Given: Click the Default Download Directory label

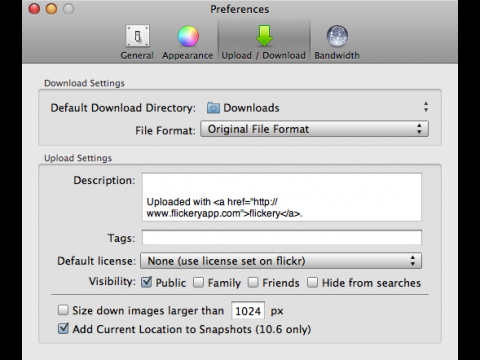Looking at the screenshot, I should [123, 108].
